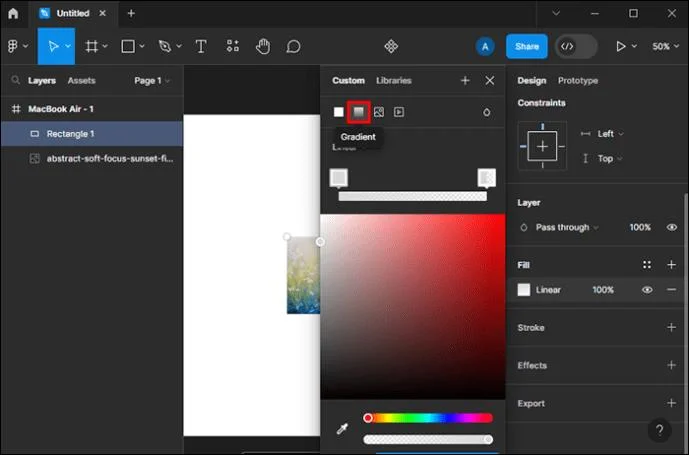Image resolution: width=689 pixels, height=455 pixels.
Task: Select the left gradient color stop
Action: [x=339, y=178]
